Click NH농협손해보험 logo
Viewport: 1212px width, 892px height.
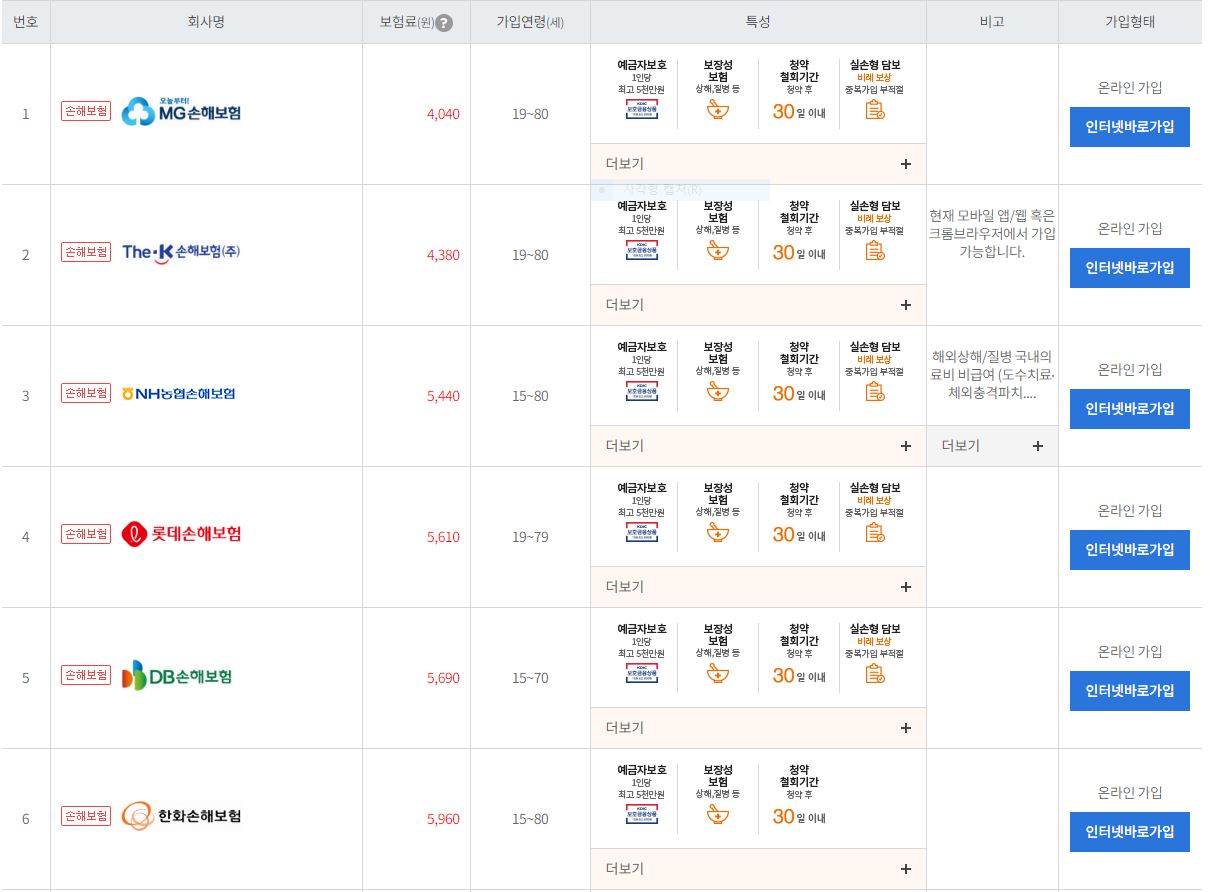[178, 394]
